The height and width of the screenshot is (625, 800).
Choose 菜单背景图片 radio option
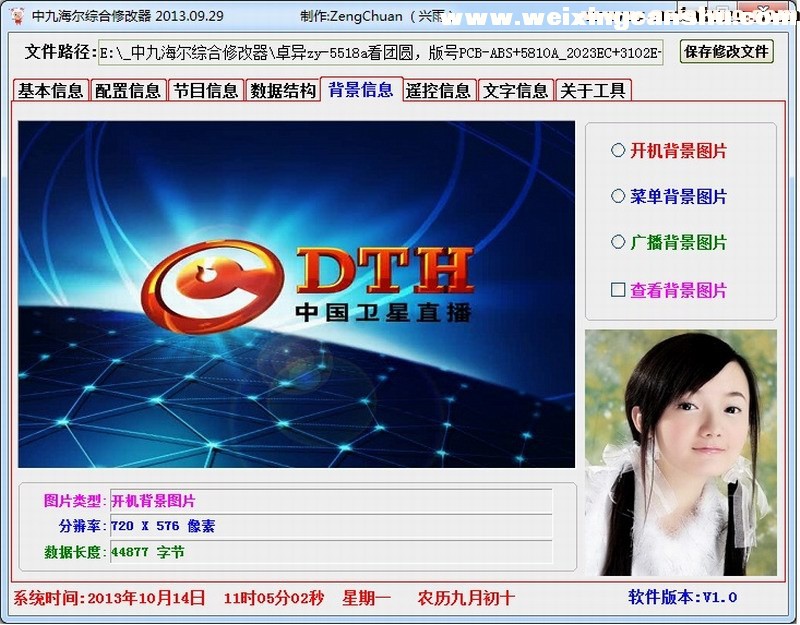click(668, 196)
